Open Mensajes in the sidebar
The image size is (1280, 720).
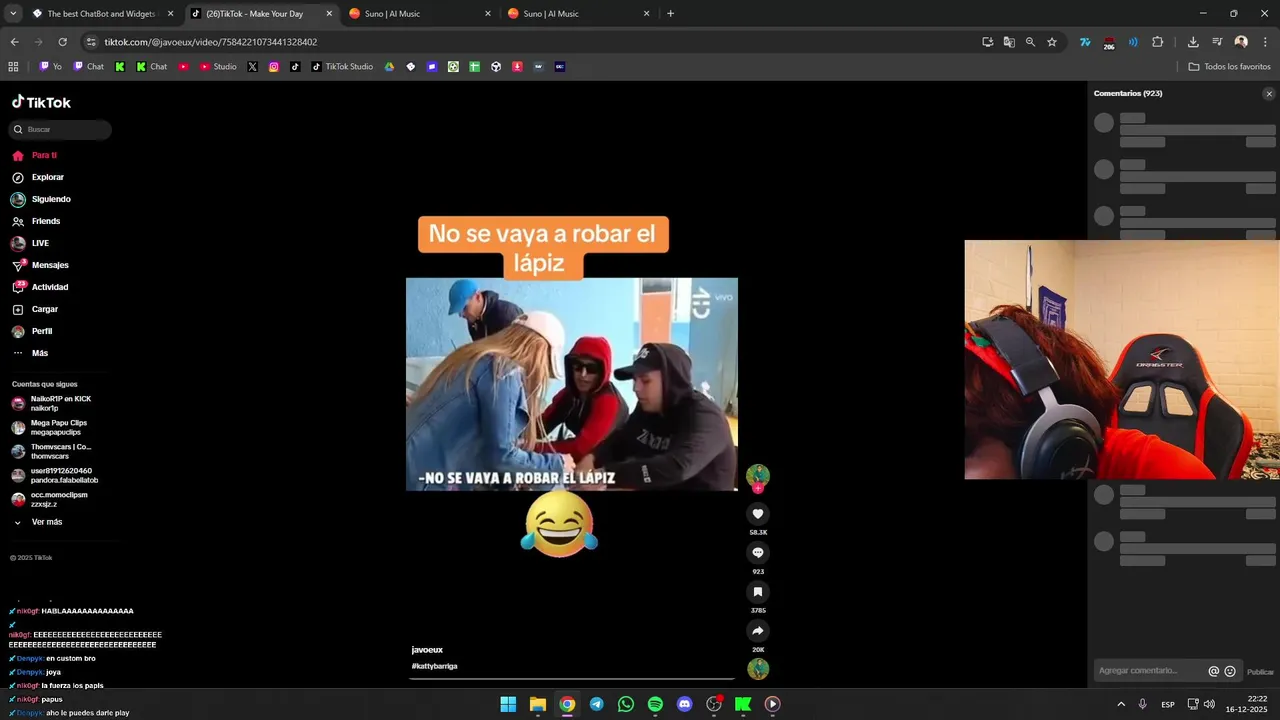[50, 266]
